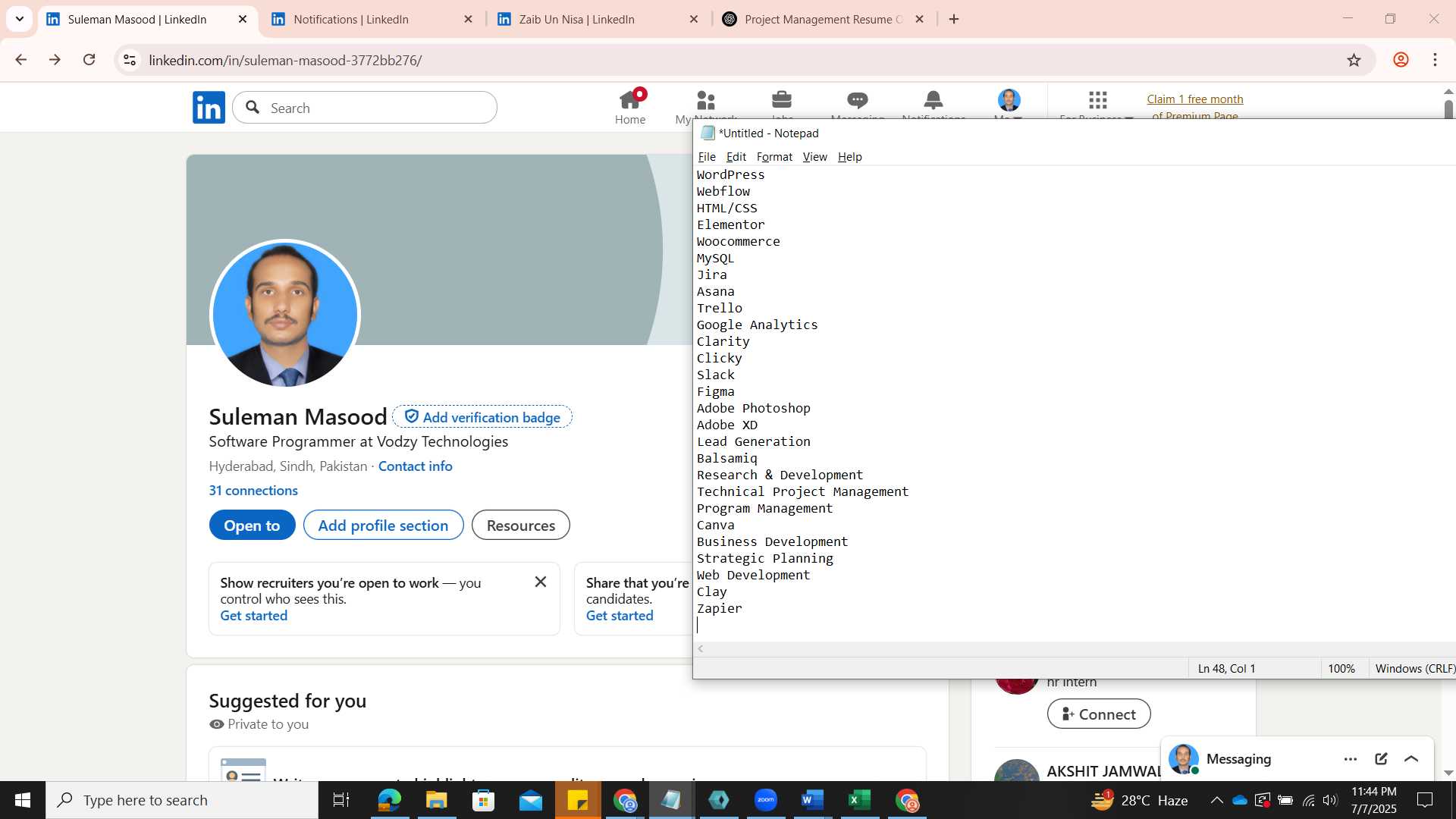
Task: Open volume control in system tray
Action: pos(1330,800)
